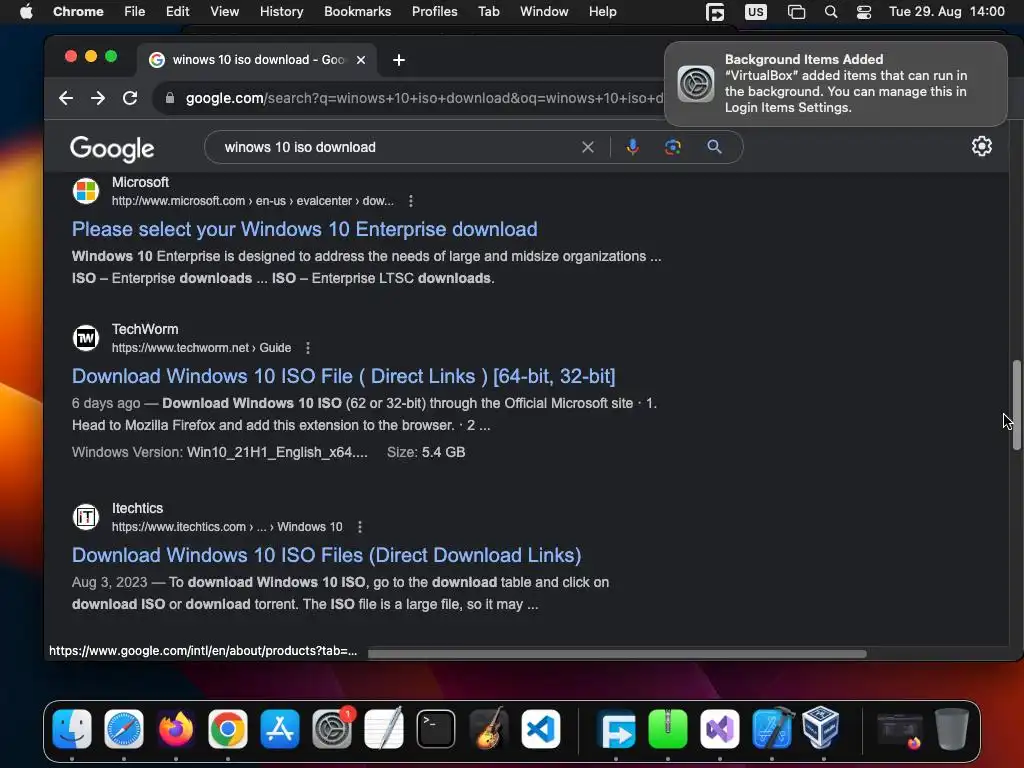The height and width of the screenshot is (768, 1024).
Task: Open the Bookmarks menu
Action: click(358, 12)
